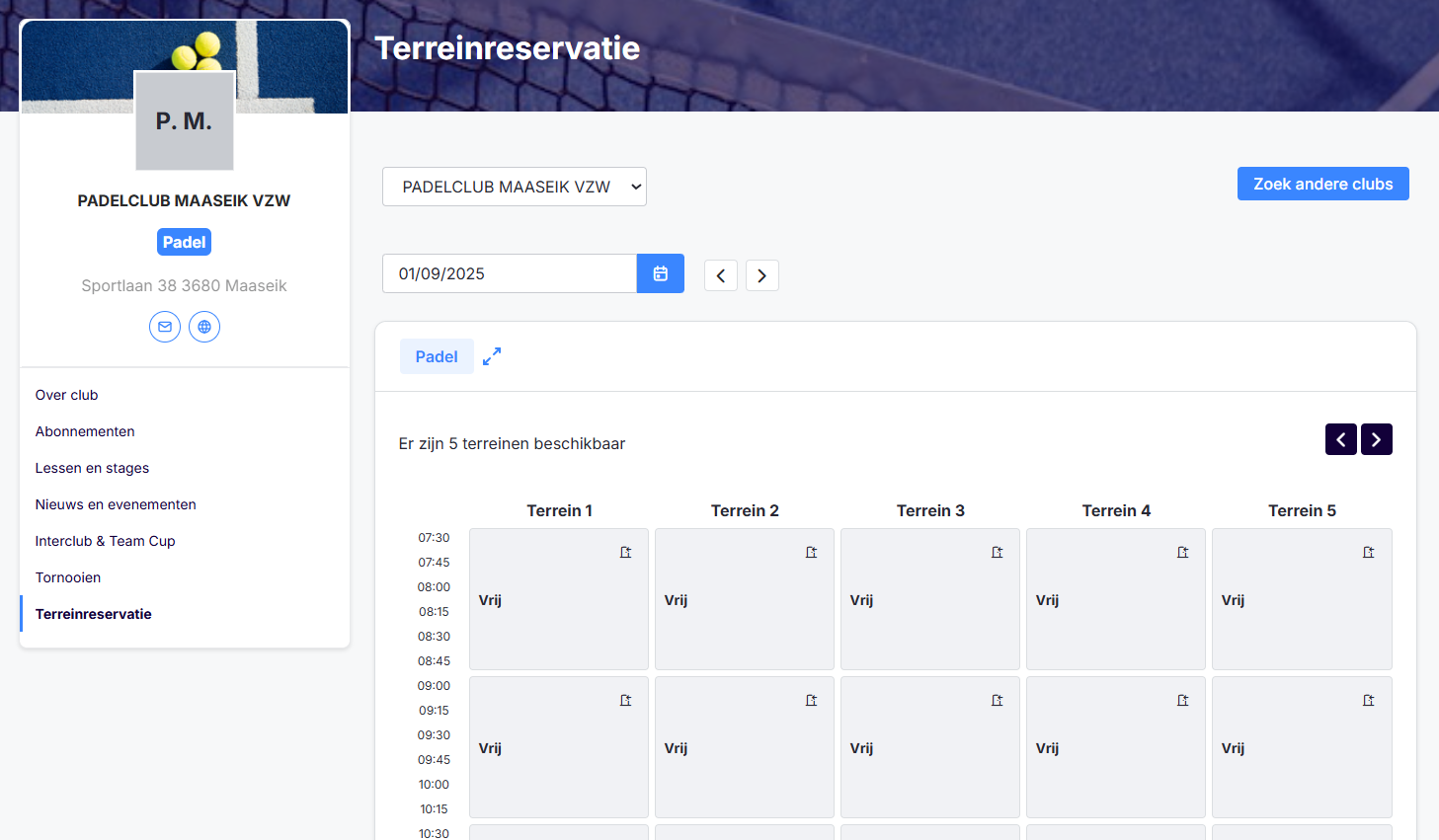Click the Zoek andere clubs button
This screenshot has width=1439, height=840.
[1322, 184]
